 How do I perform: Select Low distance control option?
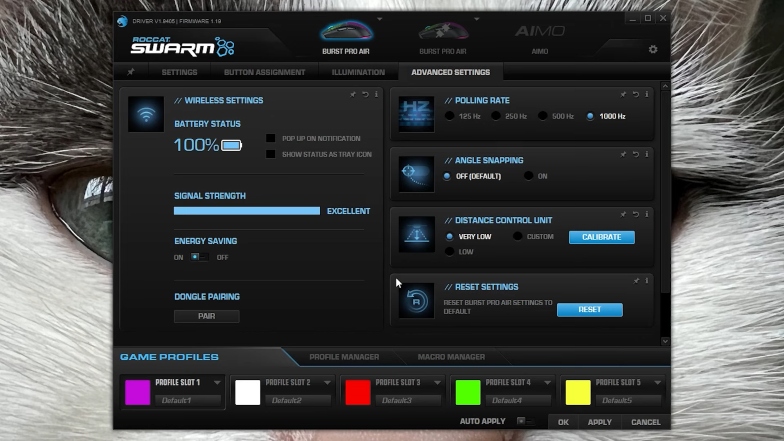coord(450,252)
